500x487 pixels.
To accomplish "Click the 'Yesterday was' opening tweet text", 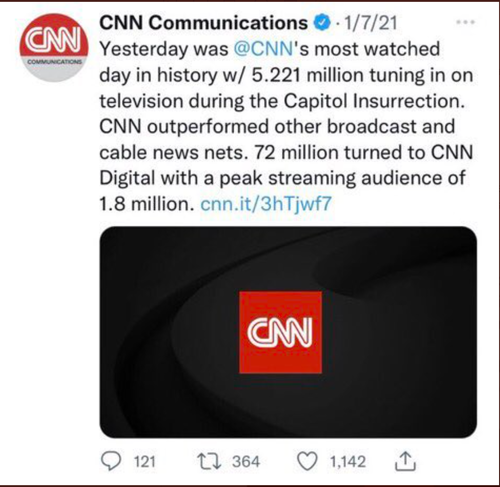I will tap(164, 49).
